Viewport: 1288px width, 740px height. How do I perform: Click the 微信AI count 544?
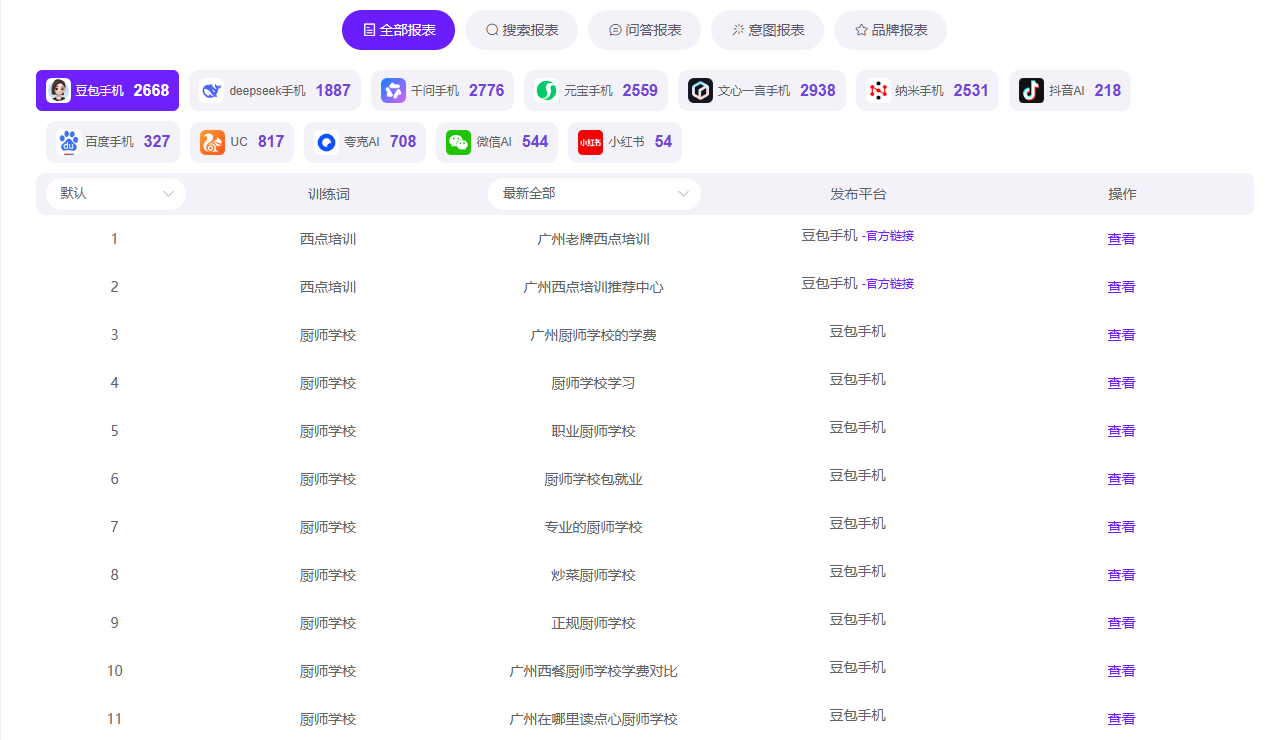pyautogui.click(x=535, y=142)
